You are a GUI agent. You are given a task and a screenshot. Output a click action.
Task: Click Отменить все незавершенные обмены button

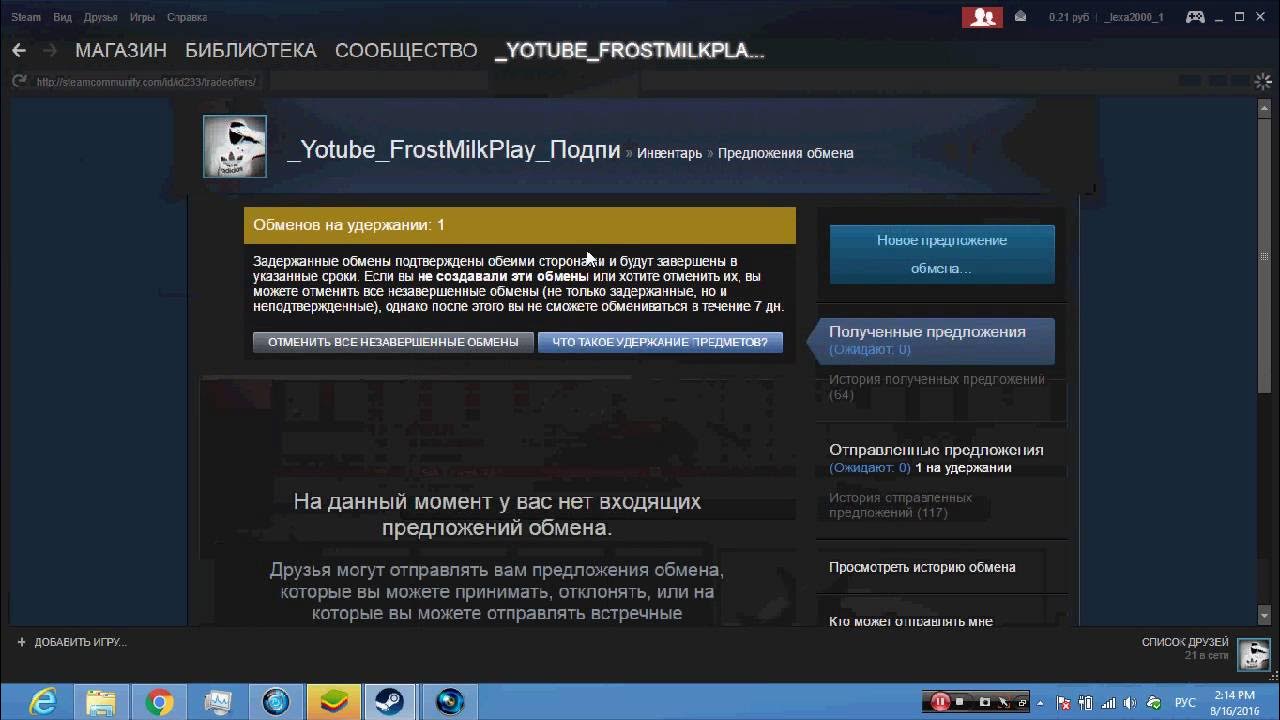pos(393,342)
